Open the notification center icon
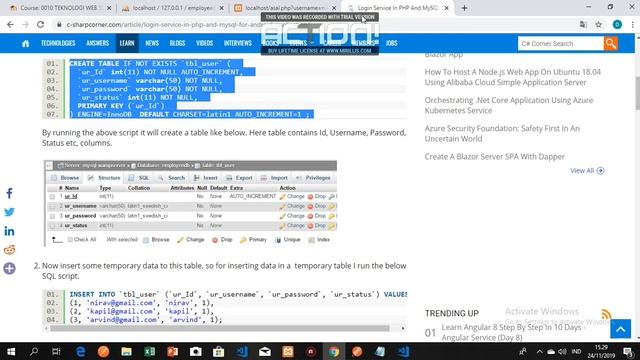The image size is (640, 360). [x=629, y=351]
